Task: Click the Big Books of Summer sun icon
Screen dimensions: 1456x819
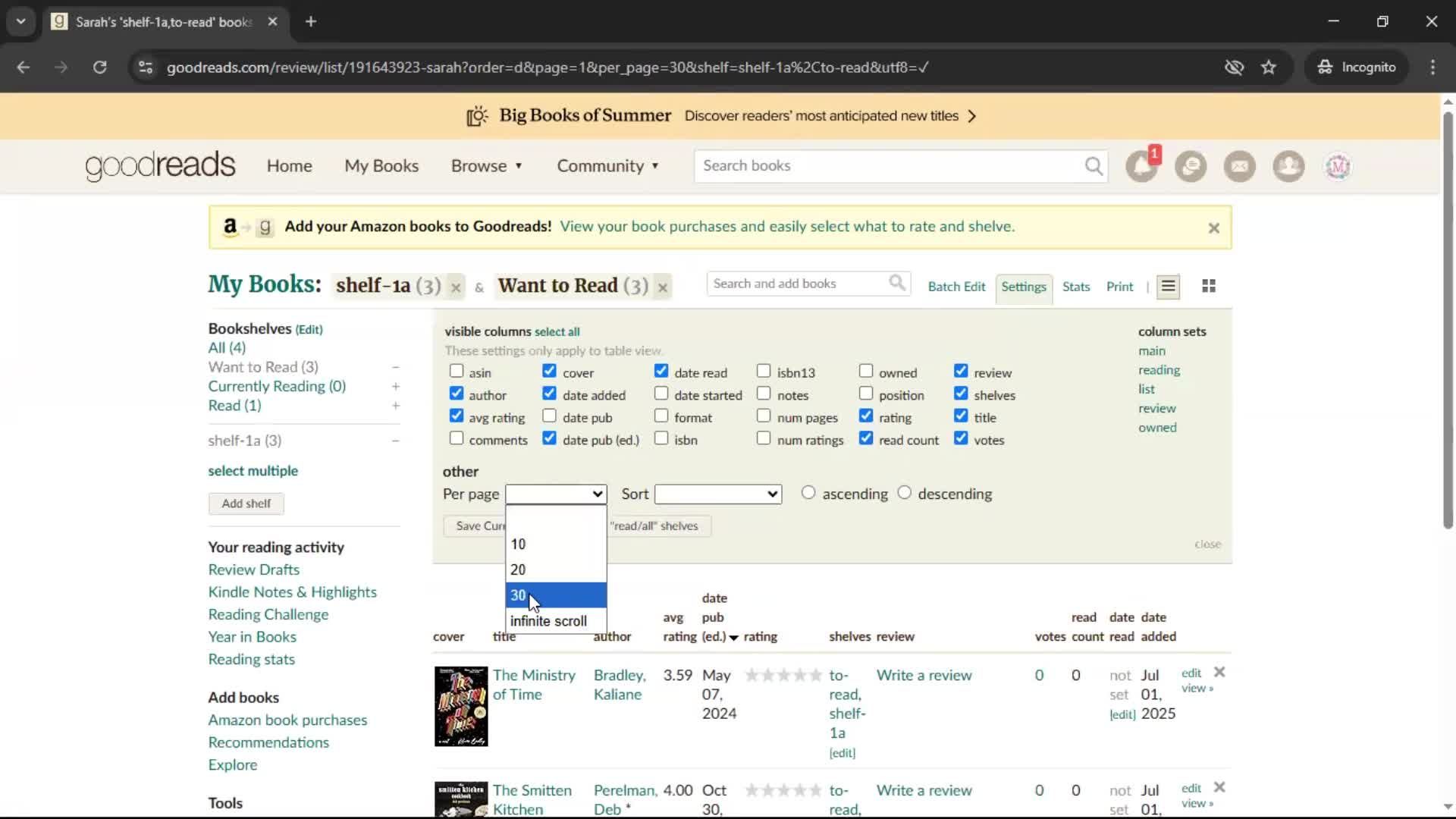Action: tap(477, 116)
